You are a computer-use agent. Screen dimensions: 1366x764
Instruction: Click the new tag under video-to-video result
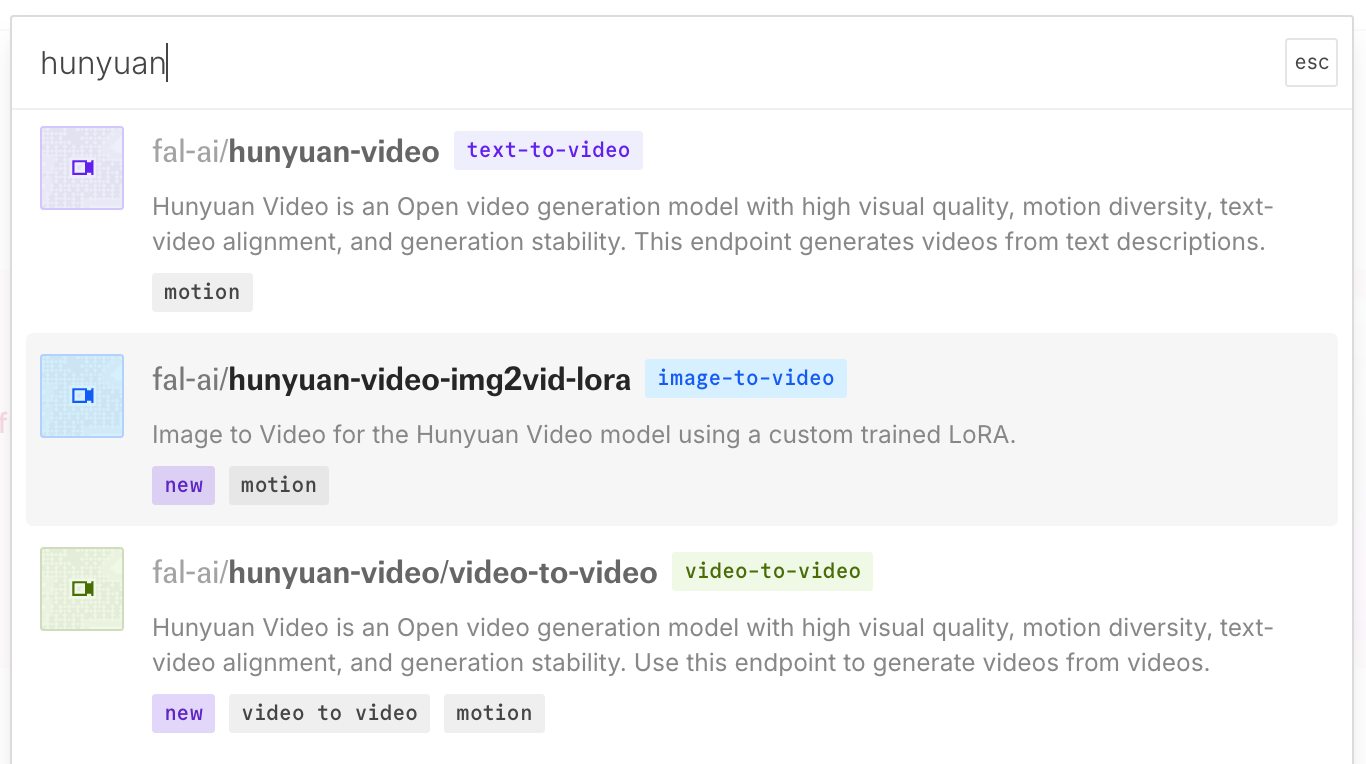pyautogui.click(x=184, y=713)
